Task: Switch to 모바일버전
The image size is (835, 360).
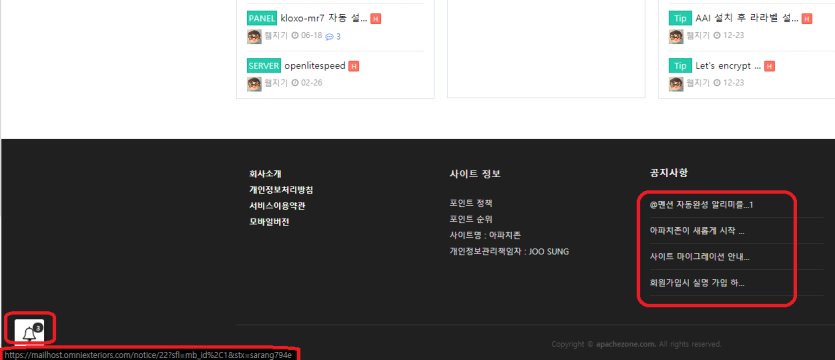Action: coord(269,222)
